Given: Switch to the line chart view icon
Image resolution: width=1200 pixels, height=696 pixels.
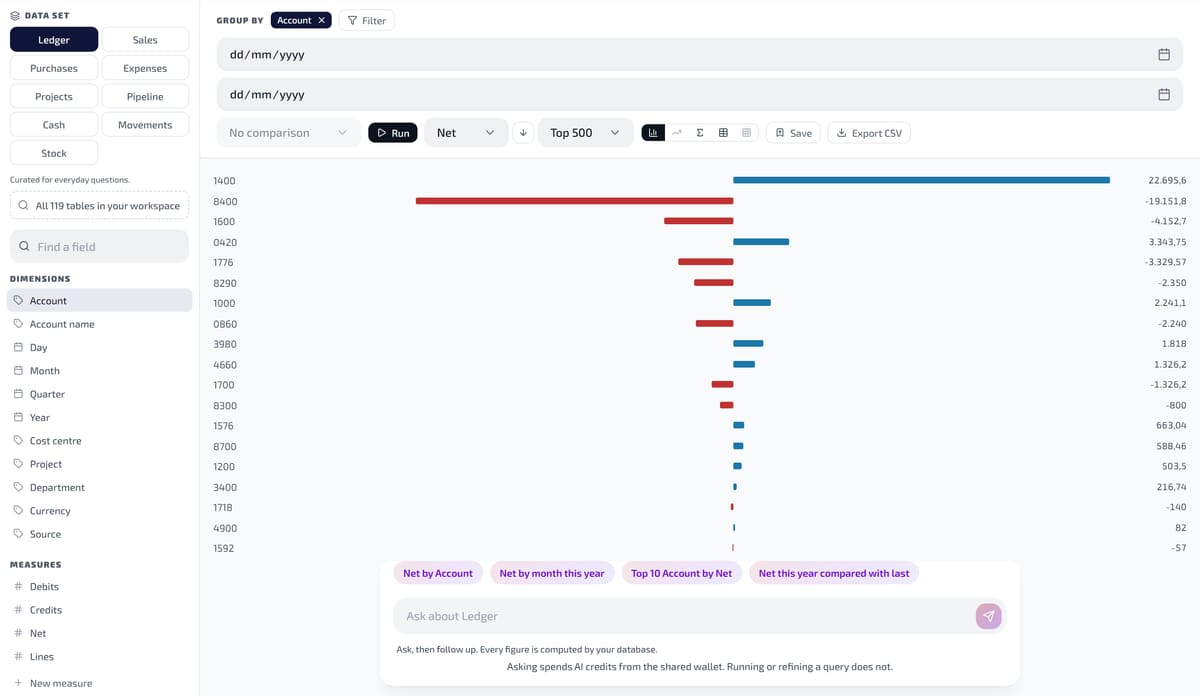Looking at the screenshot, I should coord(677,132).
